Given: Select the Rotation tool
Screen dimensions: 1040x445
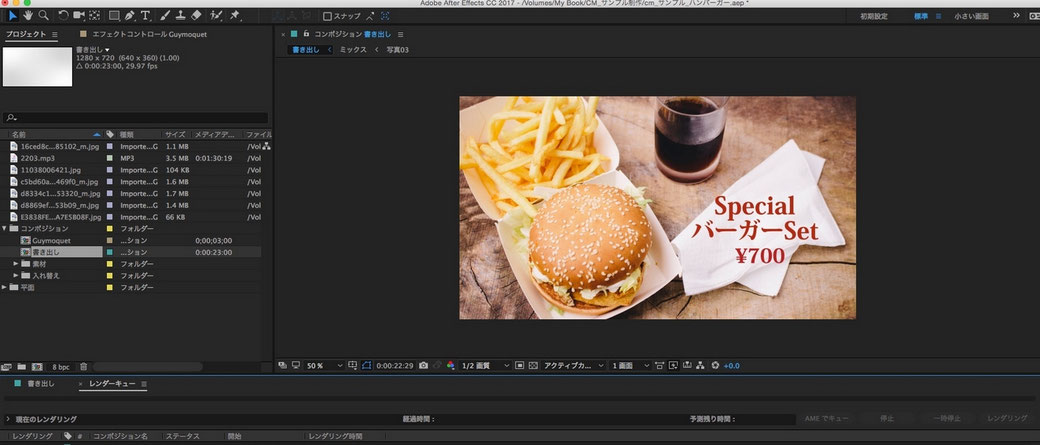Looking at the screenshot, I should click(x=63, y=15).
